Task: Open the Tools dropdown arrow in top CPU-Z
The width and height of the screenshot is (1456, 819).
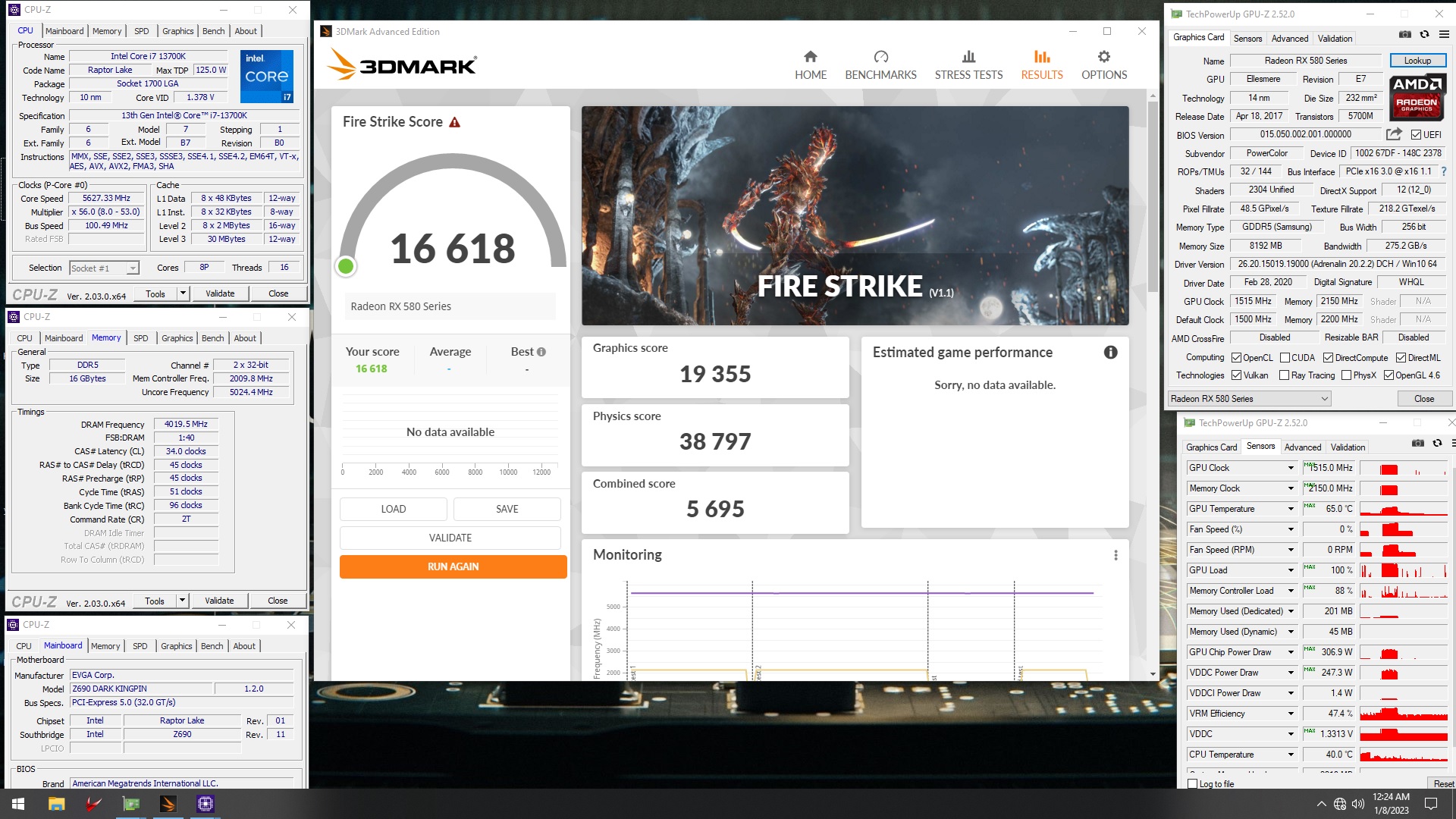Action: [183, 293]
